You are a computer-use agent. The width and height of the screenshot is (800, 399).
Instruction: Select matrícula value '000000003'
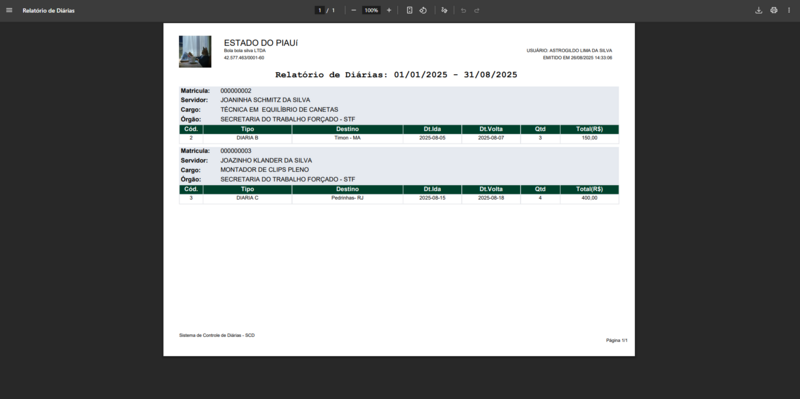coord(236,151)
